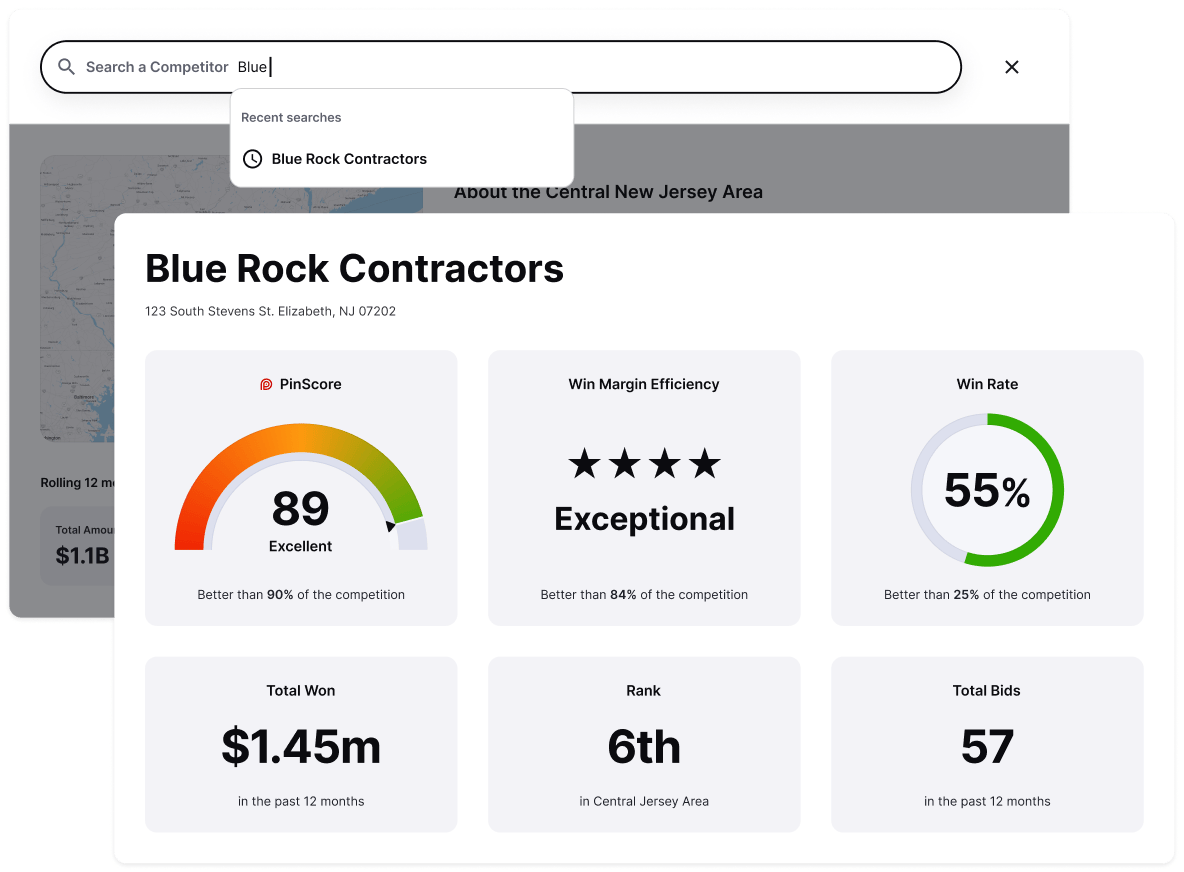Click the Total Bids 57 card
The width and height of the screenshot is (1184, 872).
(987, 745)
